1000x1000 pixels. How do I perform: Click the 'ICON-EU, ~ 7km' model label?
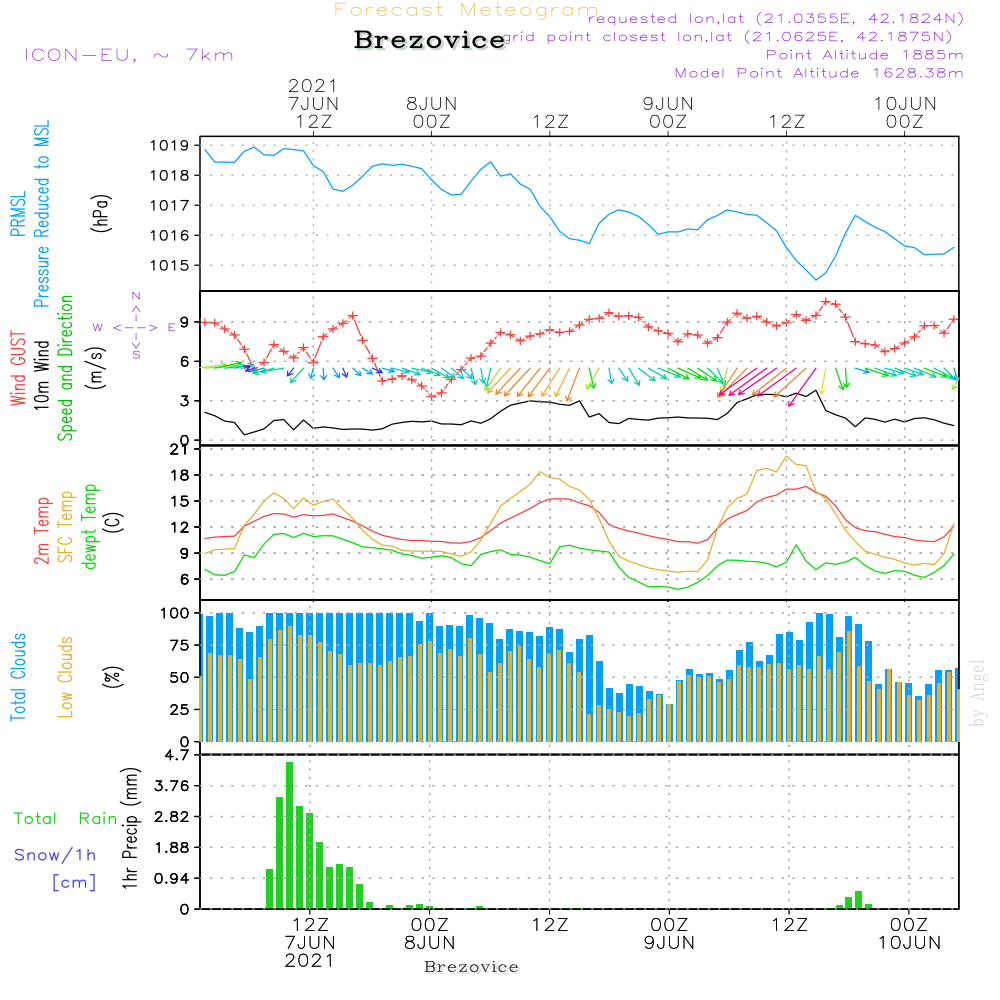[x=129, y=55]
